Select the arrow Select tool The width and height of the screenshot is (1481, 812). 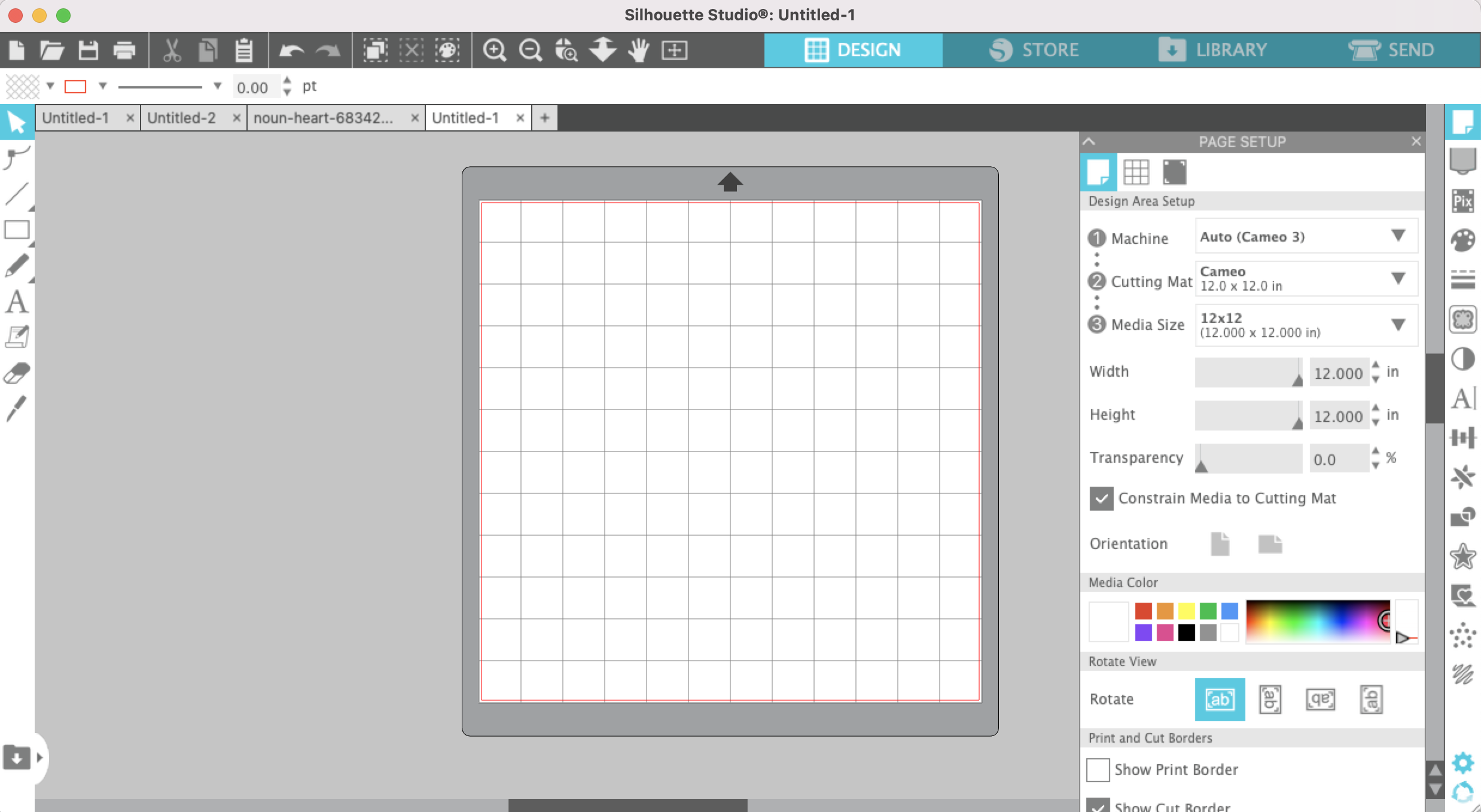(17, 123)
